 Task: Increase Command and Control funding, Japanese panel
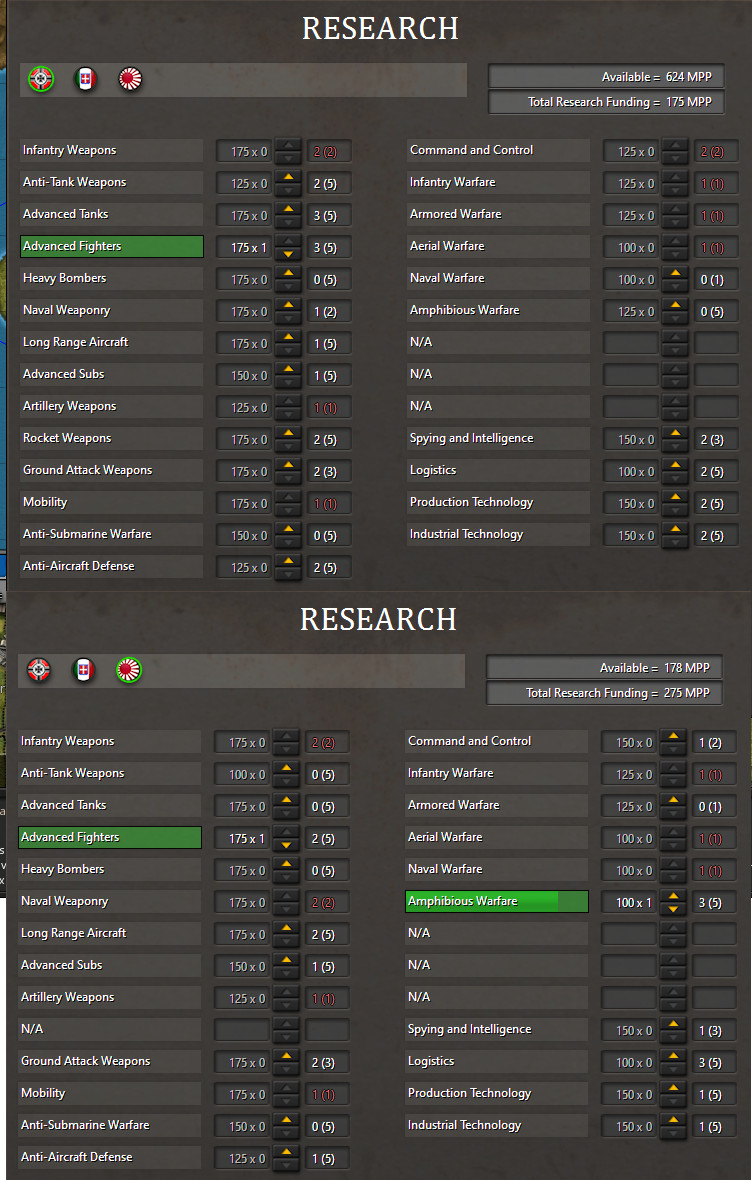pos(673,736)
